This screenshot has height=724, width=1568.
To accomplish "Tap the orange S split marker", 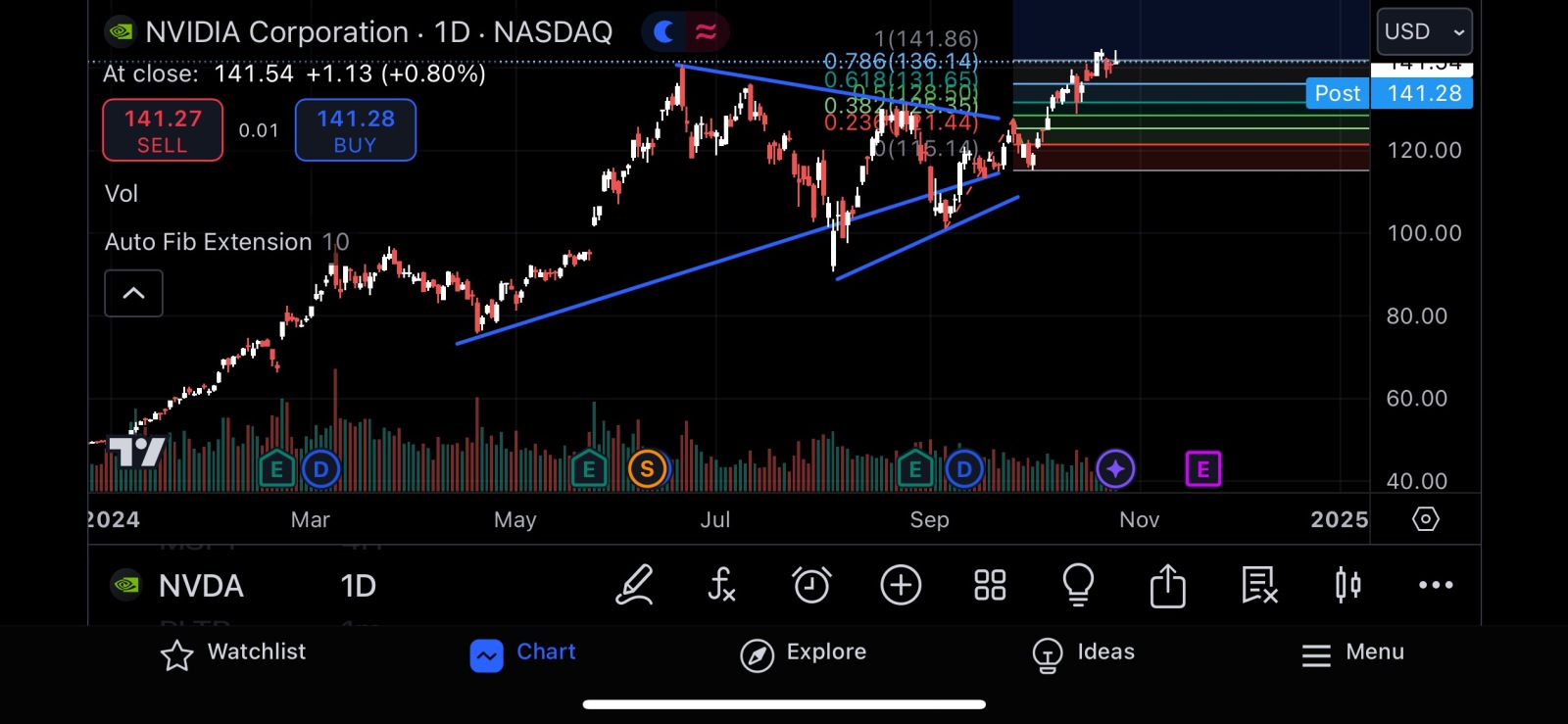I will [647, 469].
